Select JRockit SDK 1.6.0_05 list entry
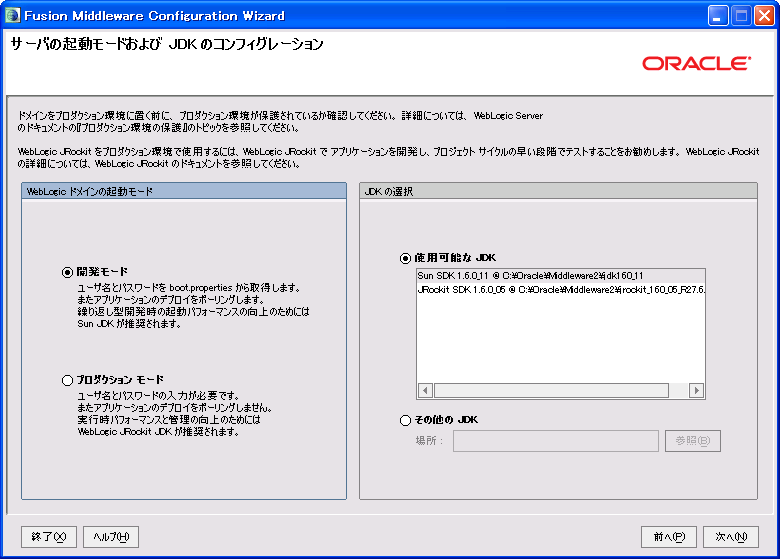The height and width of the screenshot is (559, 780). point(561,289)
